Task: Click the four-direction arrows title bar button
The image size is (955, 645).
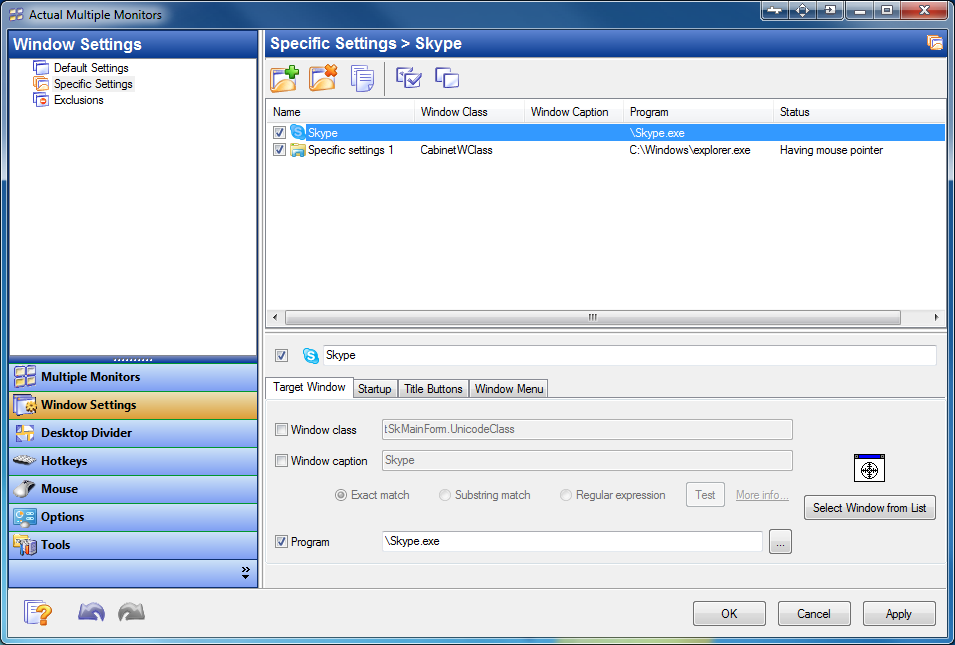Action: pos(802,10)
